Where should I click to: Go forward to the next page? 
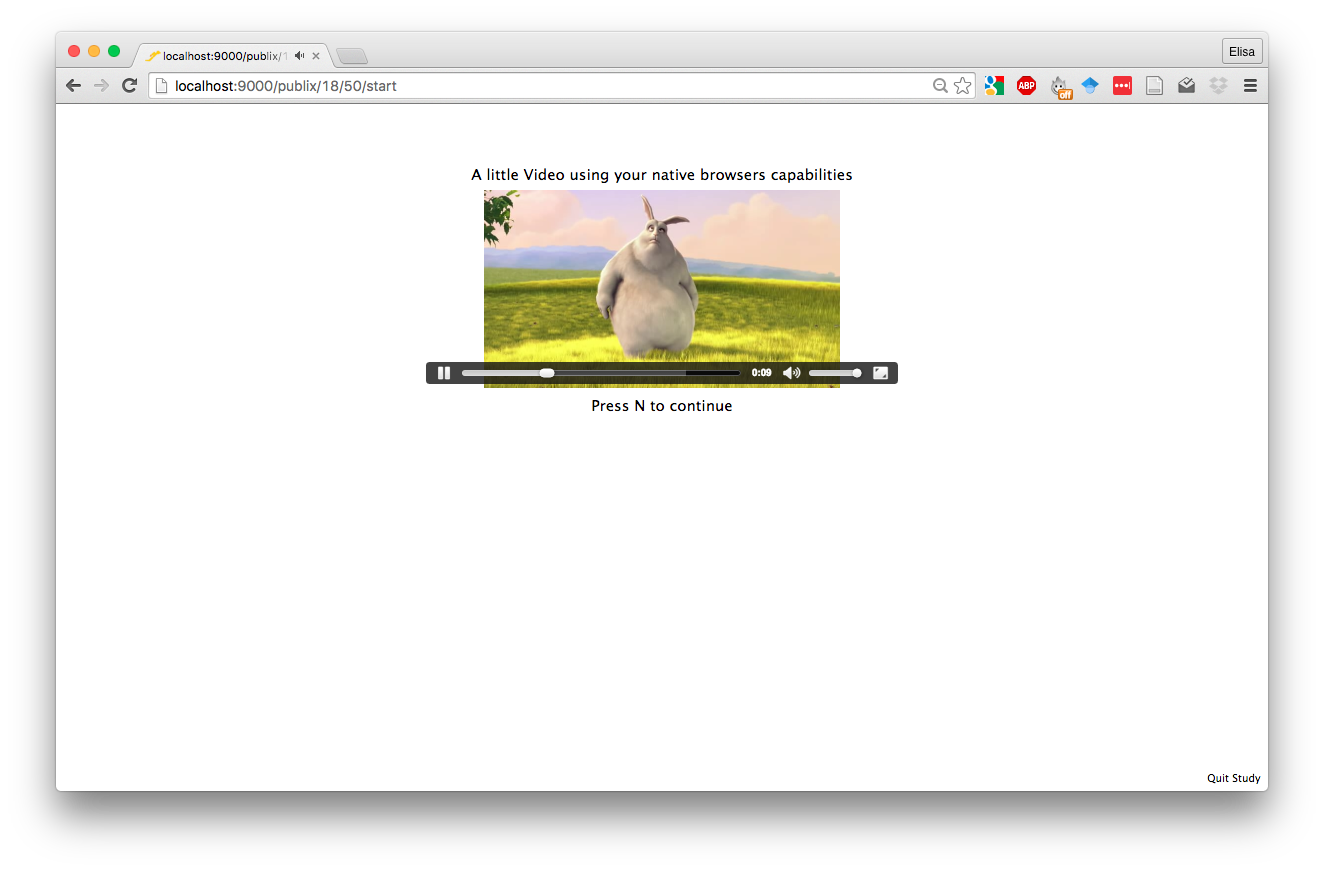coord(101,86)
